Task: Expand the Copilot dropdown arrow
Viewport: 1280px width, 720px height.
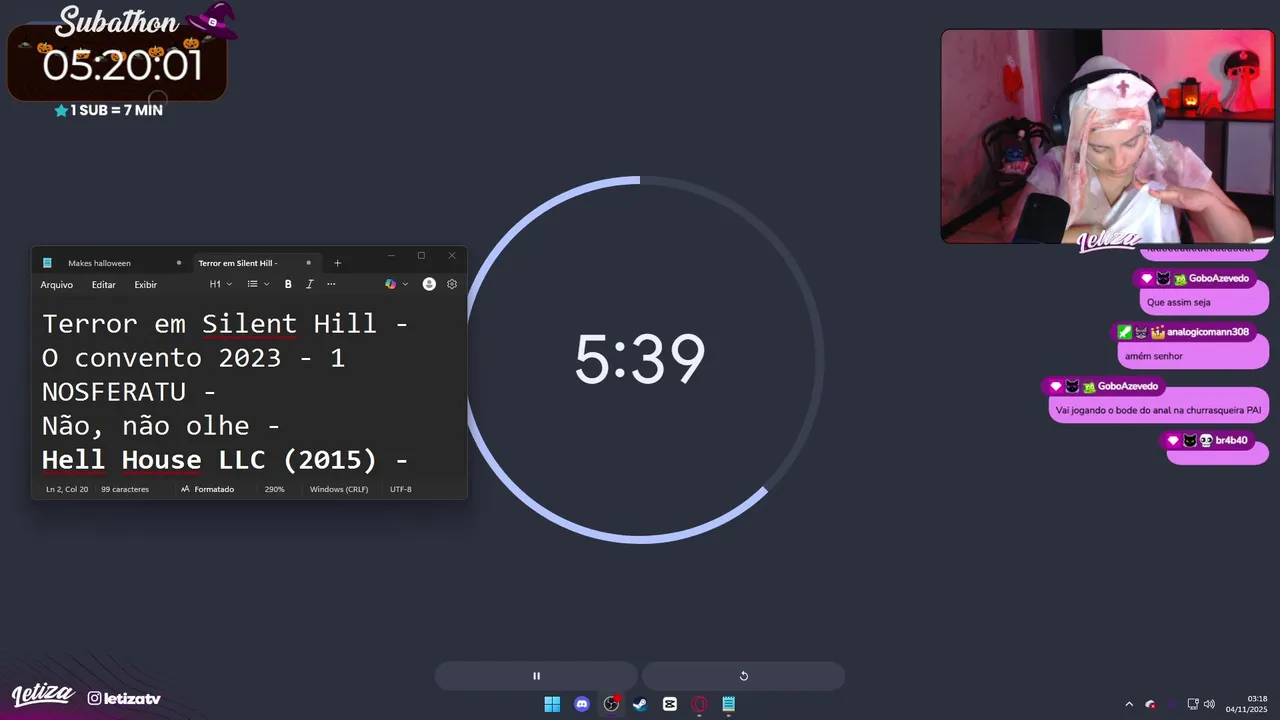Action: [x=405, y=285]
